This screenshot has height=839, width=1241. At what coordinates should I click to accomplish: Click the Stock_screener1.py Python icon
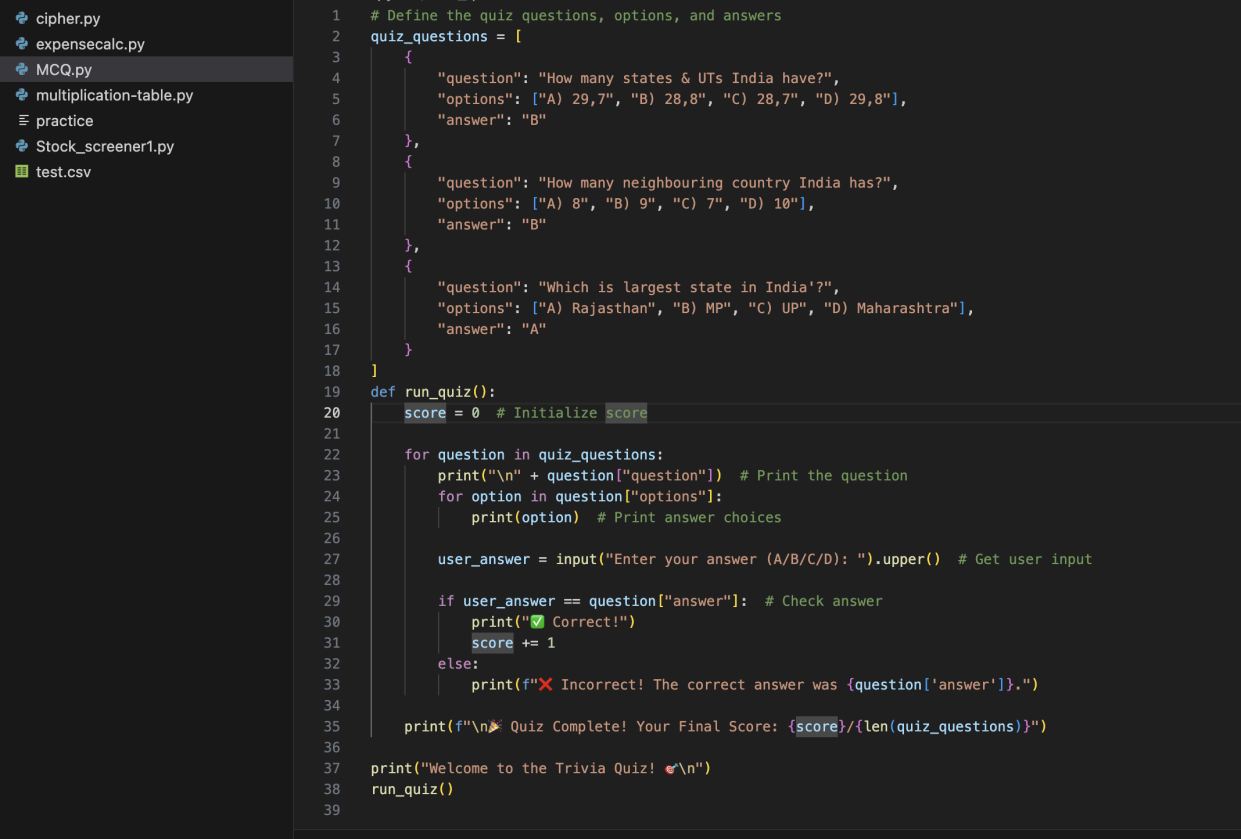[x=22, y=146]
